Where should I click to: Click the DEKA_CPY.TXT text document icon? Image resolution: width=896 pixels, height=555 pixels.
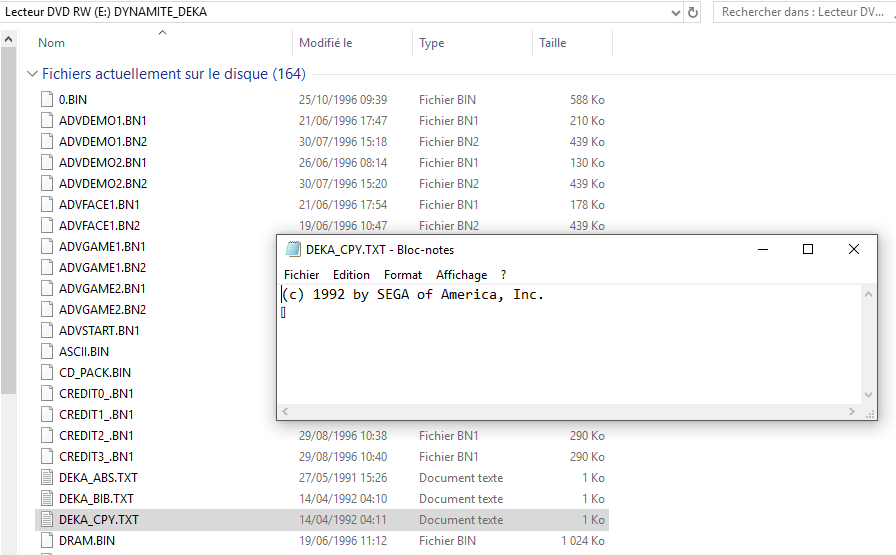point(47,520)
